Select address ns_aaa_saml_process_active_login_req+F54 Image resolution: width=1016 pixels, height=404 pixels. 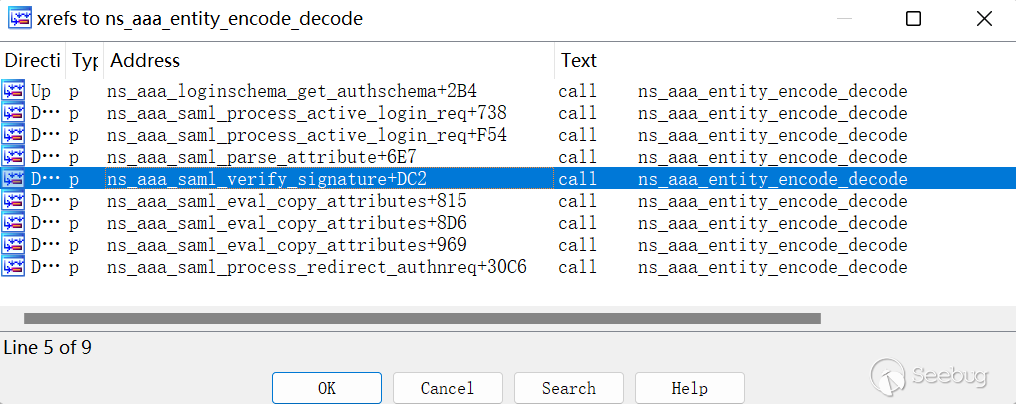point(306,136)
